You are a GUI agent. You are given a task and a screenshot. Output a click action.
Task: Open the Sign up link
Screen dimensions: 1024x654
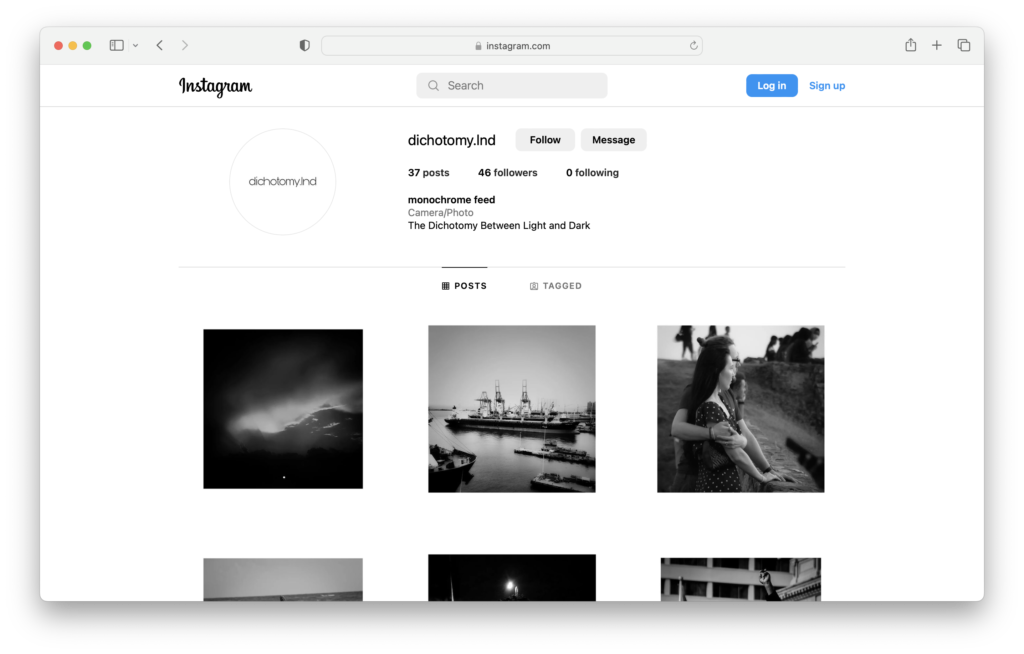point(827,86)
